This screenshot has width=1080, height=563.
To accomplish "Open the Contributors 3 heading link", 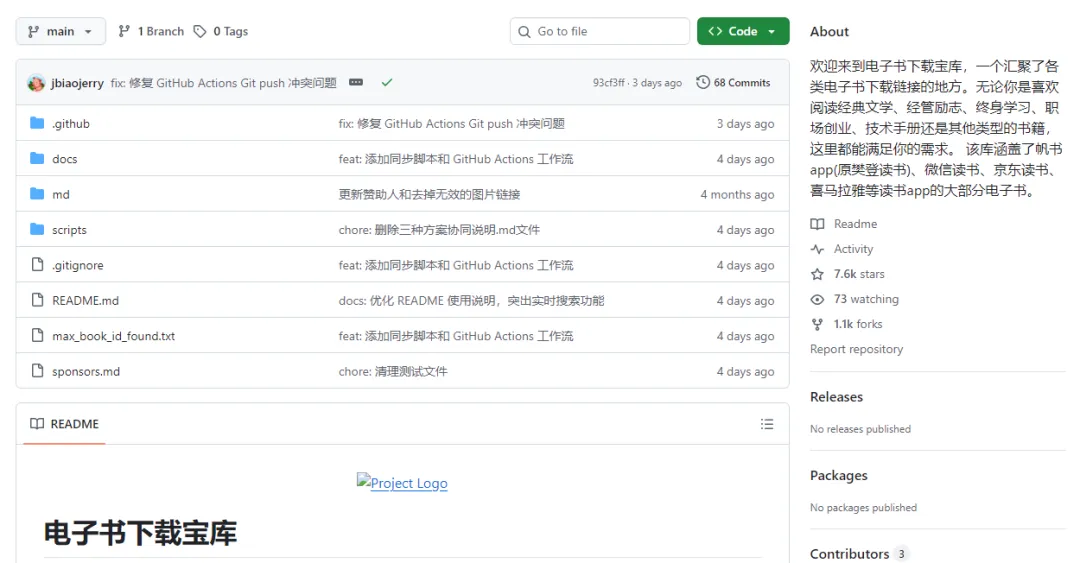I will (x=859, y=554).
